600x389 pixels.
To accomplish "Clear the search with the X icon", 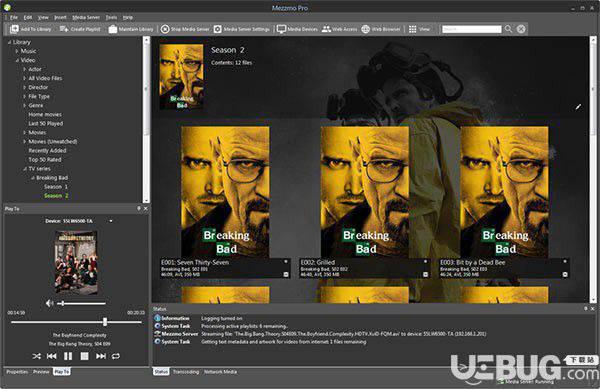I will [521, 29].
